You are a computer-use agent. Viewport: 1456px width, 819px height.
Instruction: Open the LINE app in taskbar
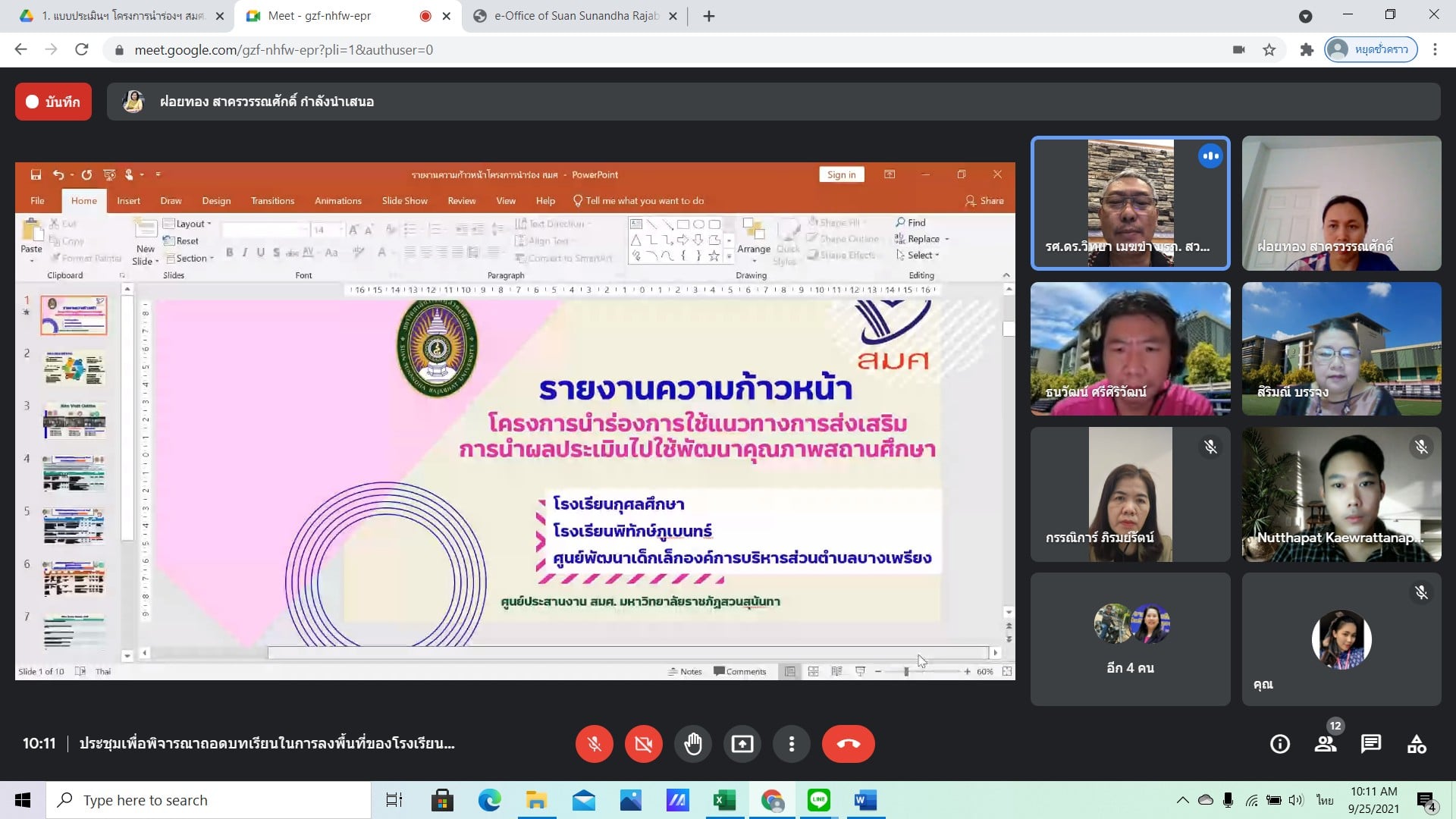819,800
